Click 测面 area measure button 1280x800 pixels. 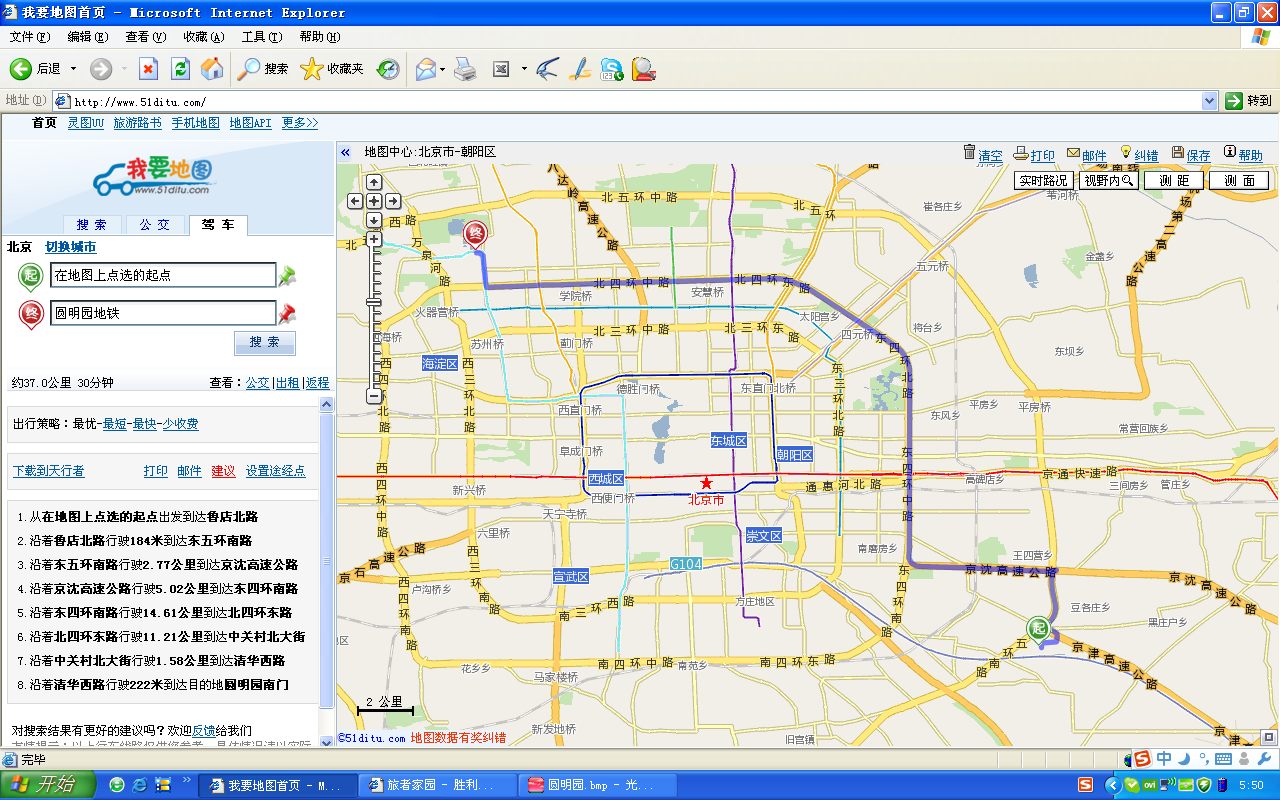pos(1239,181)
